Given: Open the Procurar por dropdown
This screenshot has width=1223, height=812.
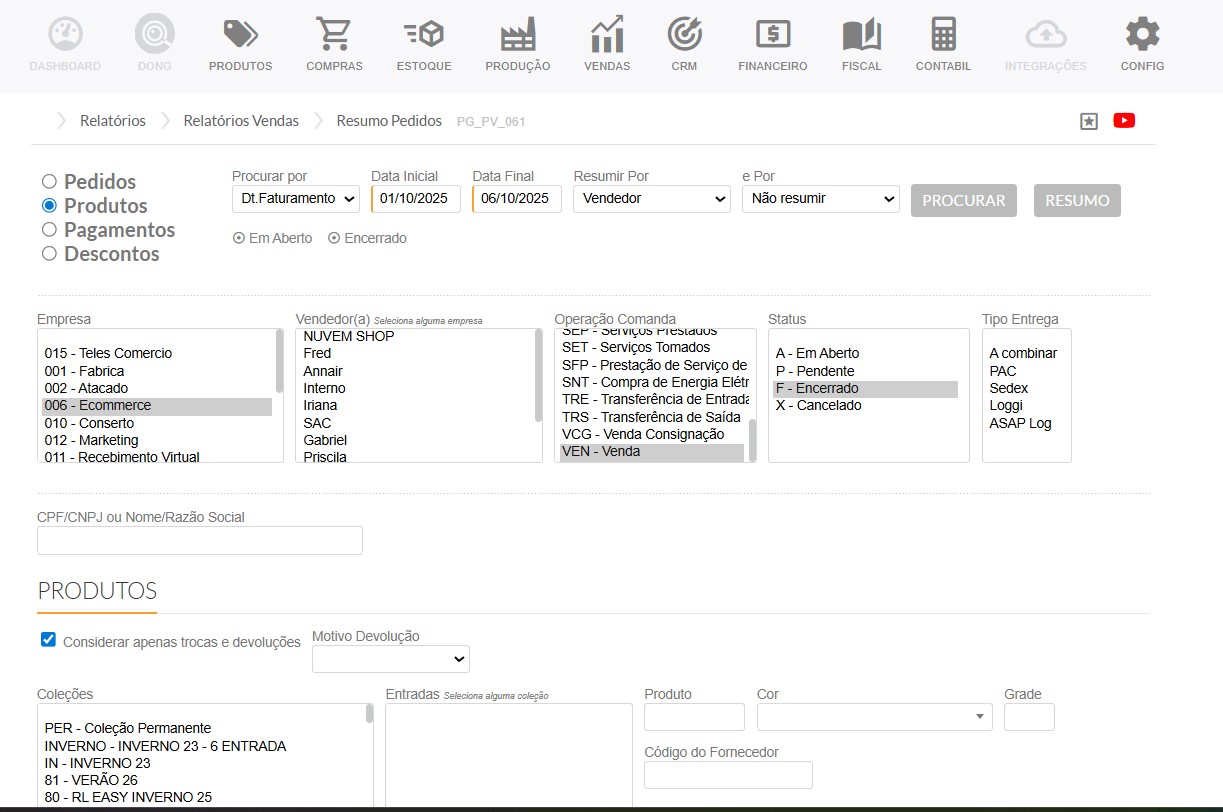Looking at the screenshot, I should (295, 199).
